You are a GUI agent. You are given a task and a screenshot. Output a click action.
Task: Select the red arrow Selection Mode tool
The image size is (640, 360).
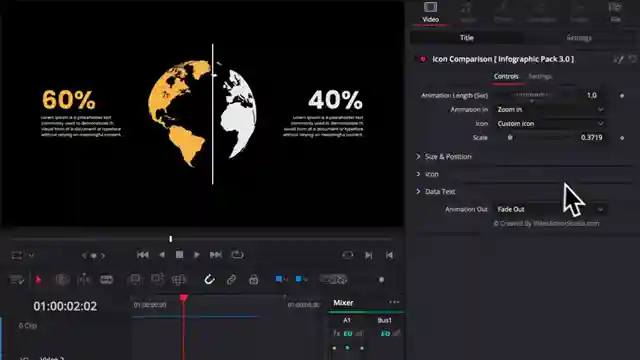38,280
